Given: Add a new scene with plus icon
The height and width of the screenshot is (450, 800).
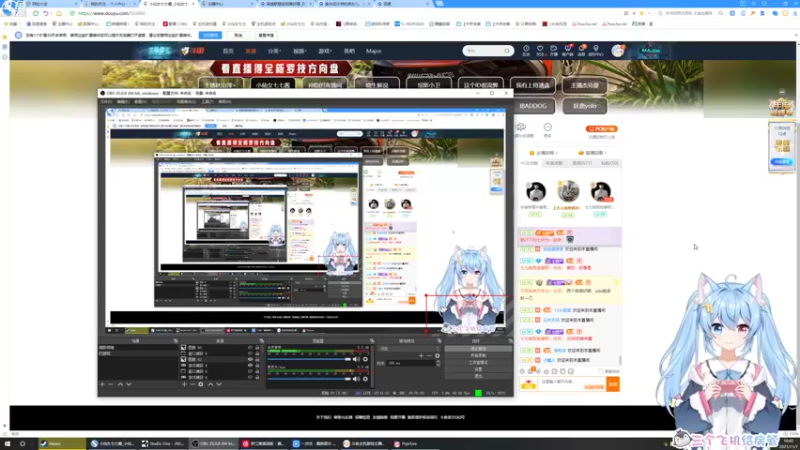Looking at the screenshot, I should point(102,384).
